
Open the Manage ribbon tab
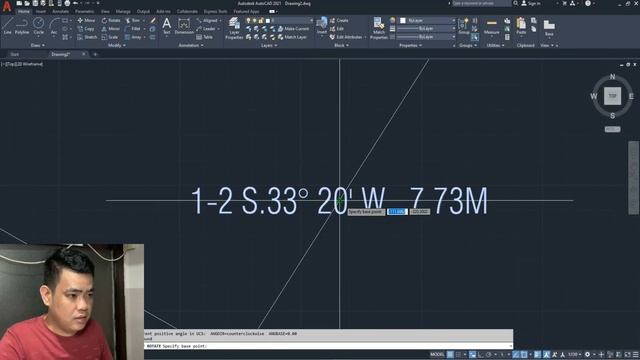tap(123, 12)
